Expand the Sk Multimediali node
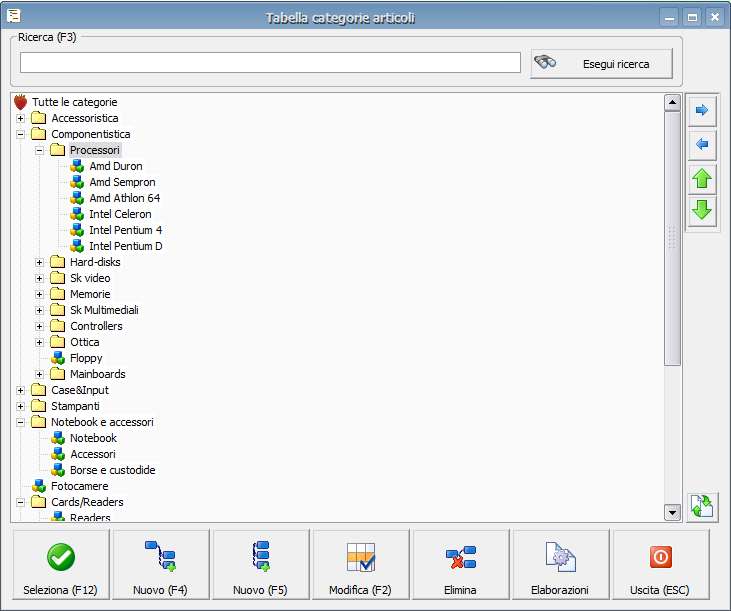Image resolution: width=731 pixels, height=611 pixels. point(40,310)
